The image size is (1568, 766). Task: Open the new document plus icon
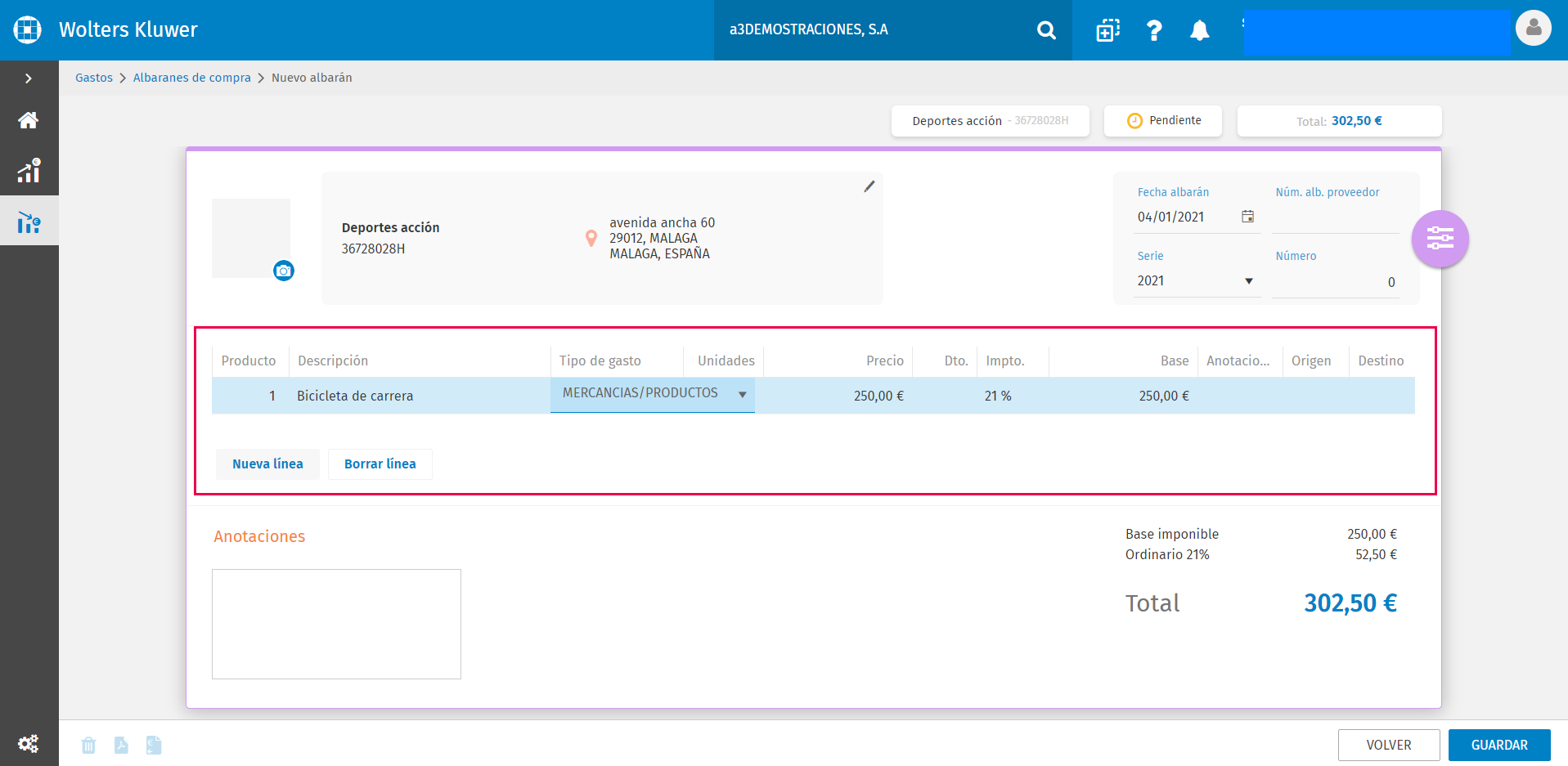1107,30
